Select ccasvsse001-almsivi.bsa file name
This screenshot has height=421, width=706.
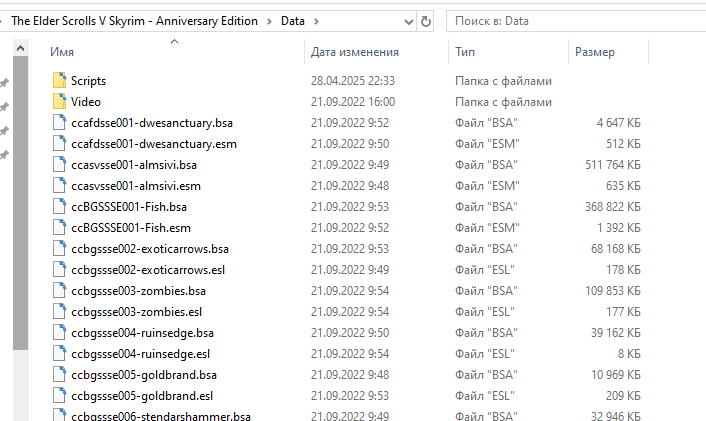[134, 165]
